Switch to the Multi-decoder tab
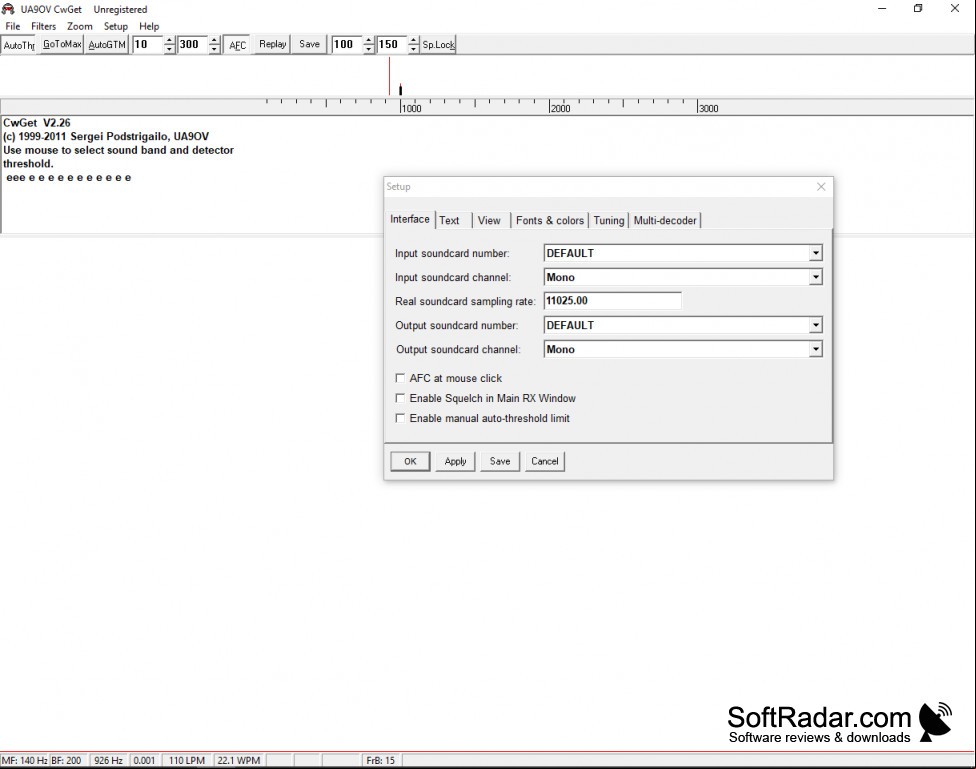 click(x=665, y=220)
